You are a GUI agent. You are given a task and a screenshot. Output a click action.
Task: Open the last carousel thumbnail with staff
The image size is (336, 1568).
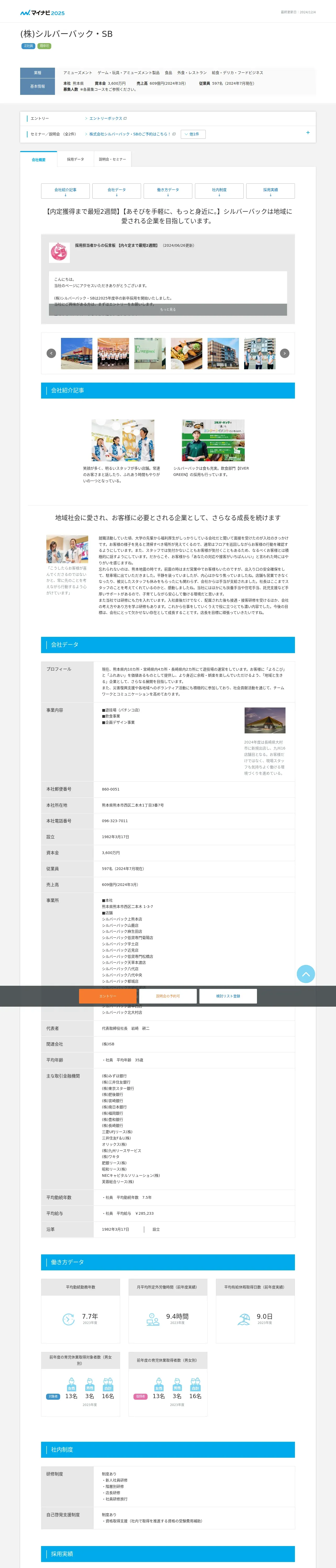coord(260,354)
